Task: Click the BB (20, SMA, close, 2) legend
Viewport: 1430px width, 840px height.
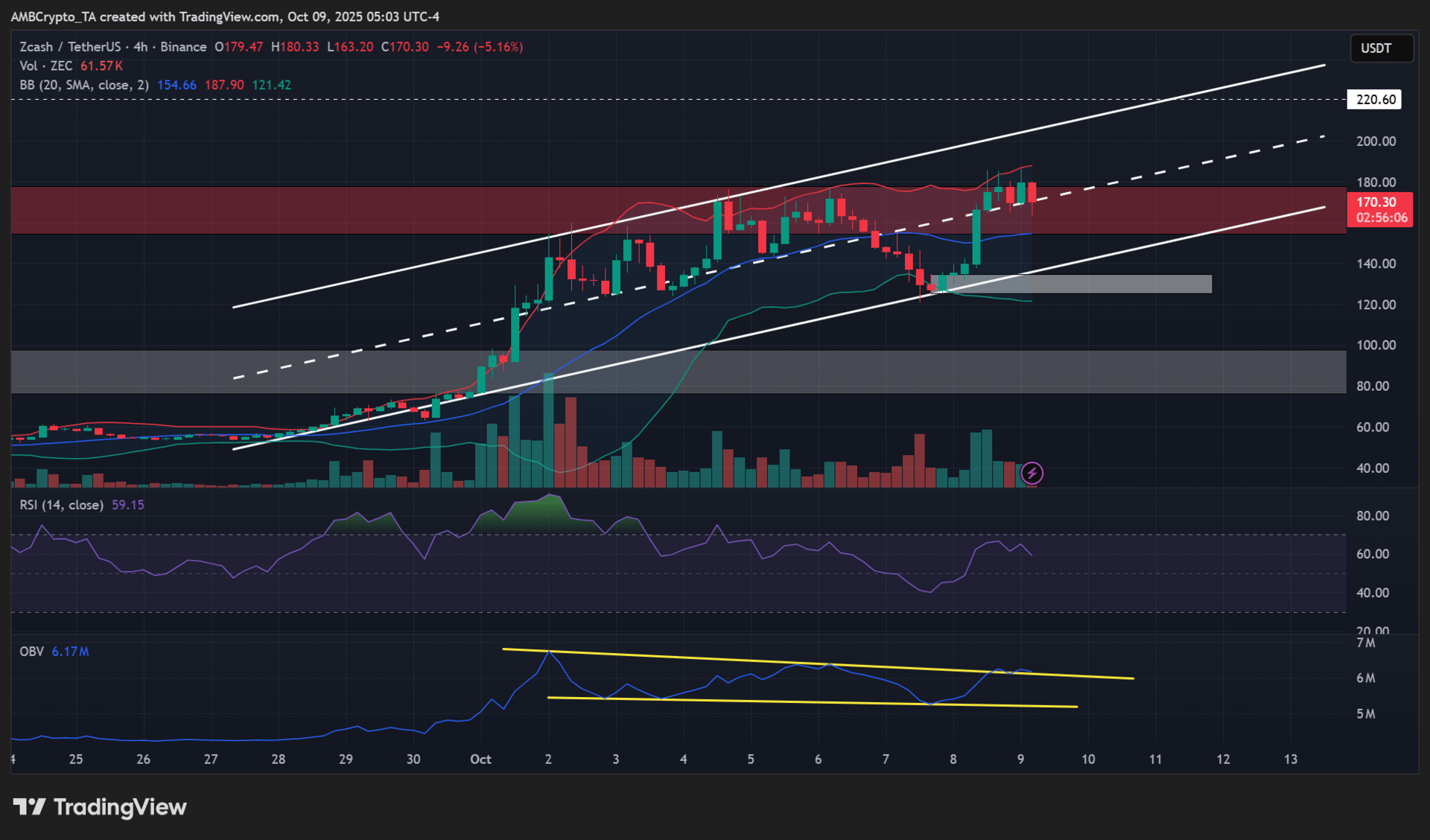Action: click(x=83, y=85)
